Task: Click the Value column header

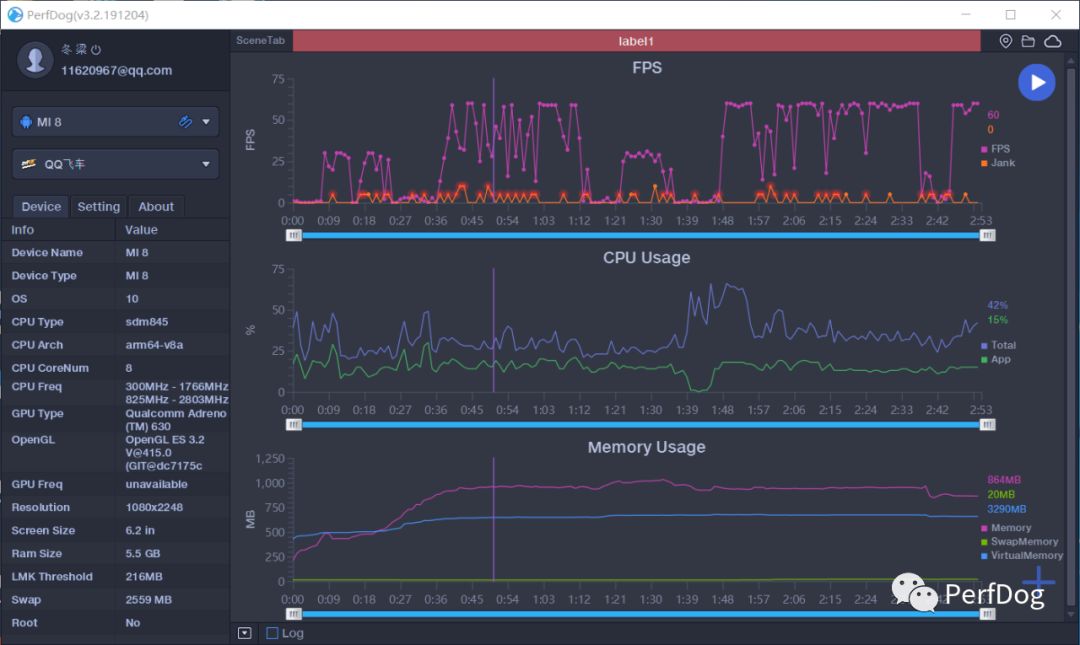Action: click(x=141, y=230)
